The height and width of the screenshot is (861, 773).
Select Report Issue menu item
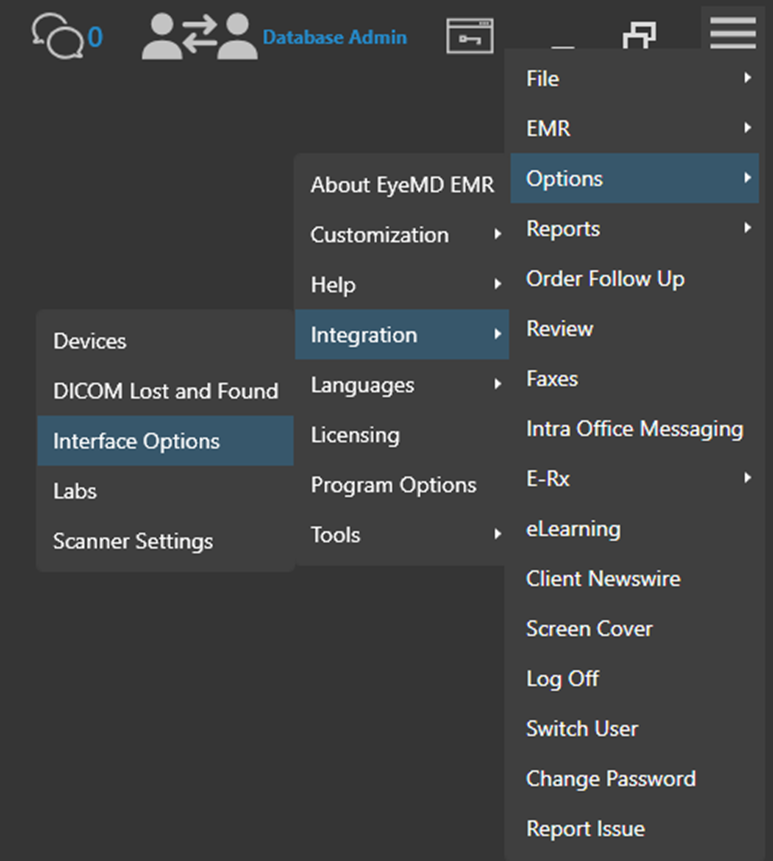585,829
